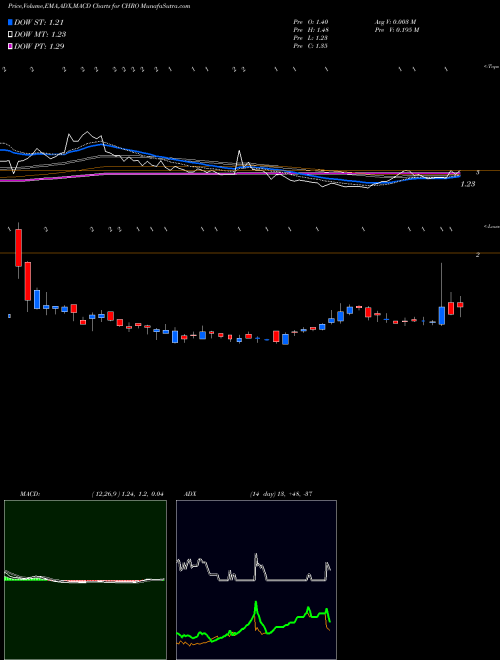The image size is (500, 660).
Task: Click the magenta DOW PT legend swatch
Action: (11, 46)
